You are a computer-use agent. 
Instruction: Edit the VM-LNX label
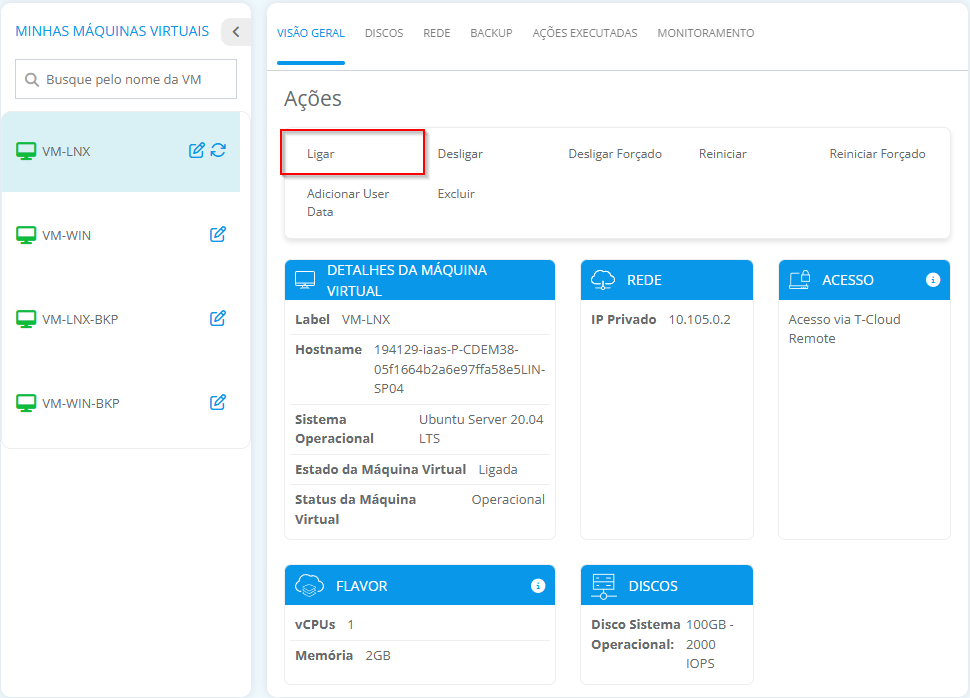(x=196, y=150)
